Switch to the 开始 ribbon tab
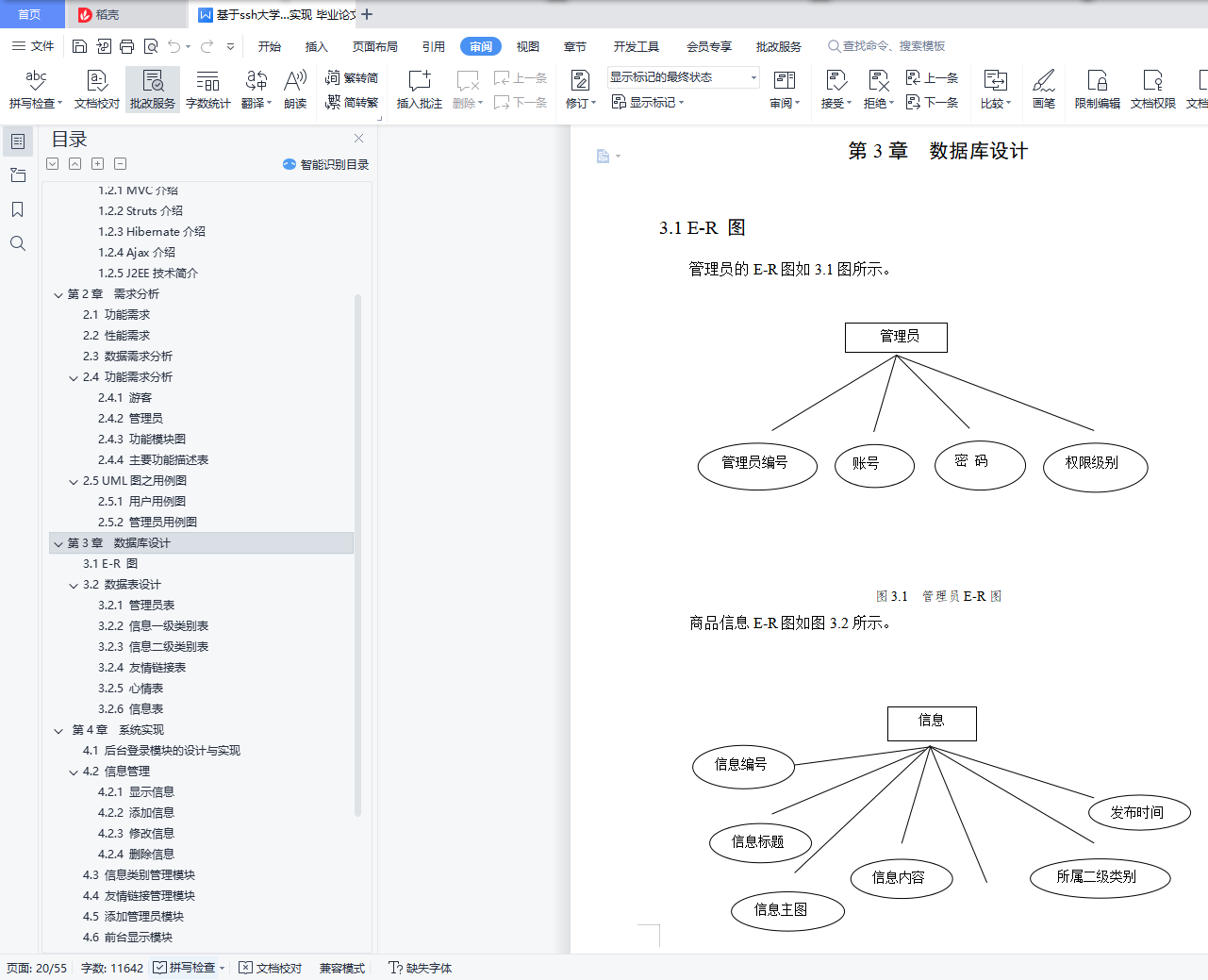1208x980 pixels. coord(270,46)
